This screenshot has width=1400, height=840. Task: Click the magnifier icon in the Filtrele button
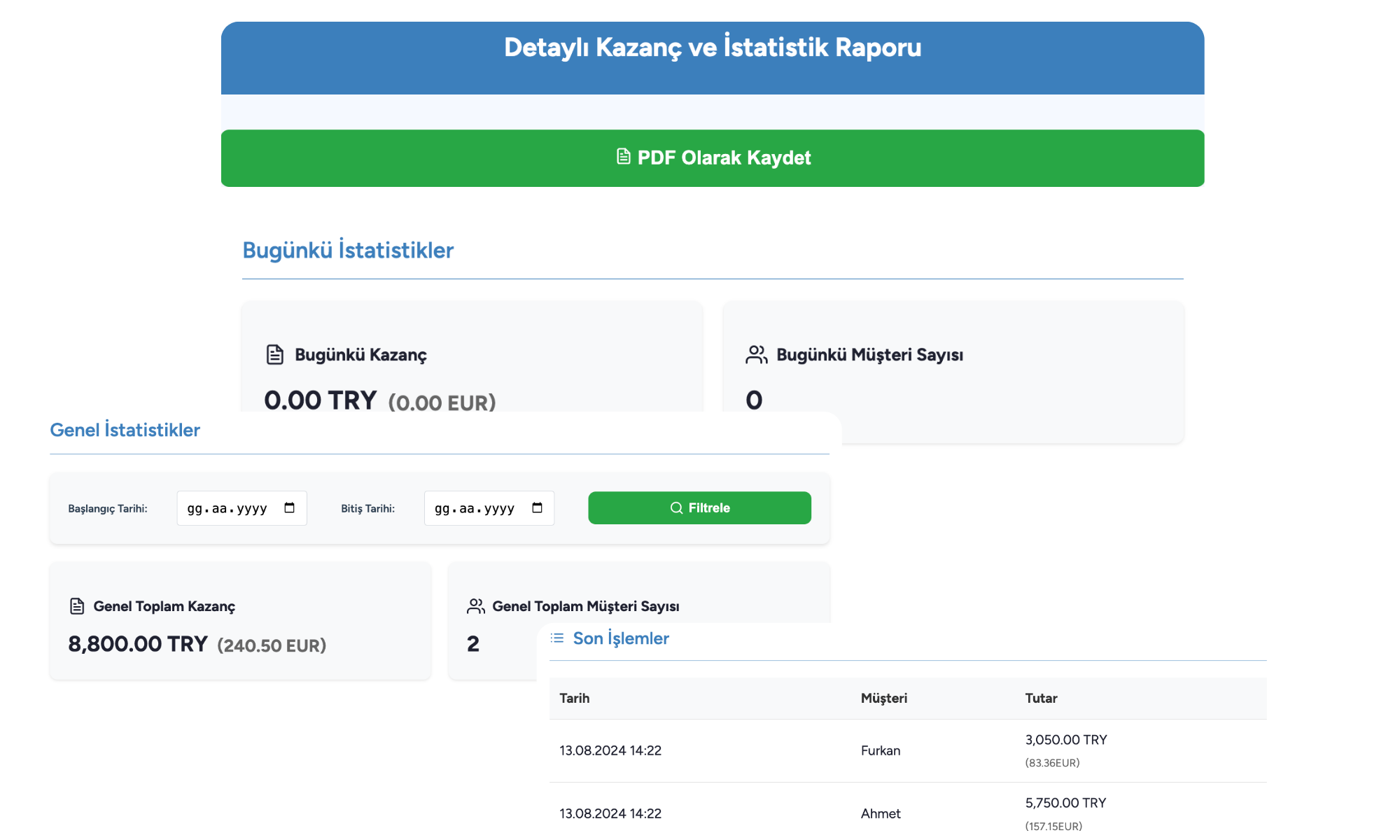pos(676,508)
